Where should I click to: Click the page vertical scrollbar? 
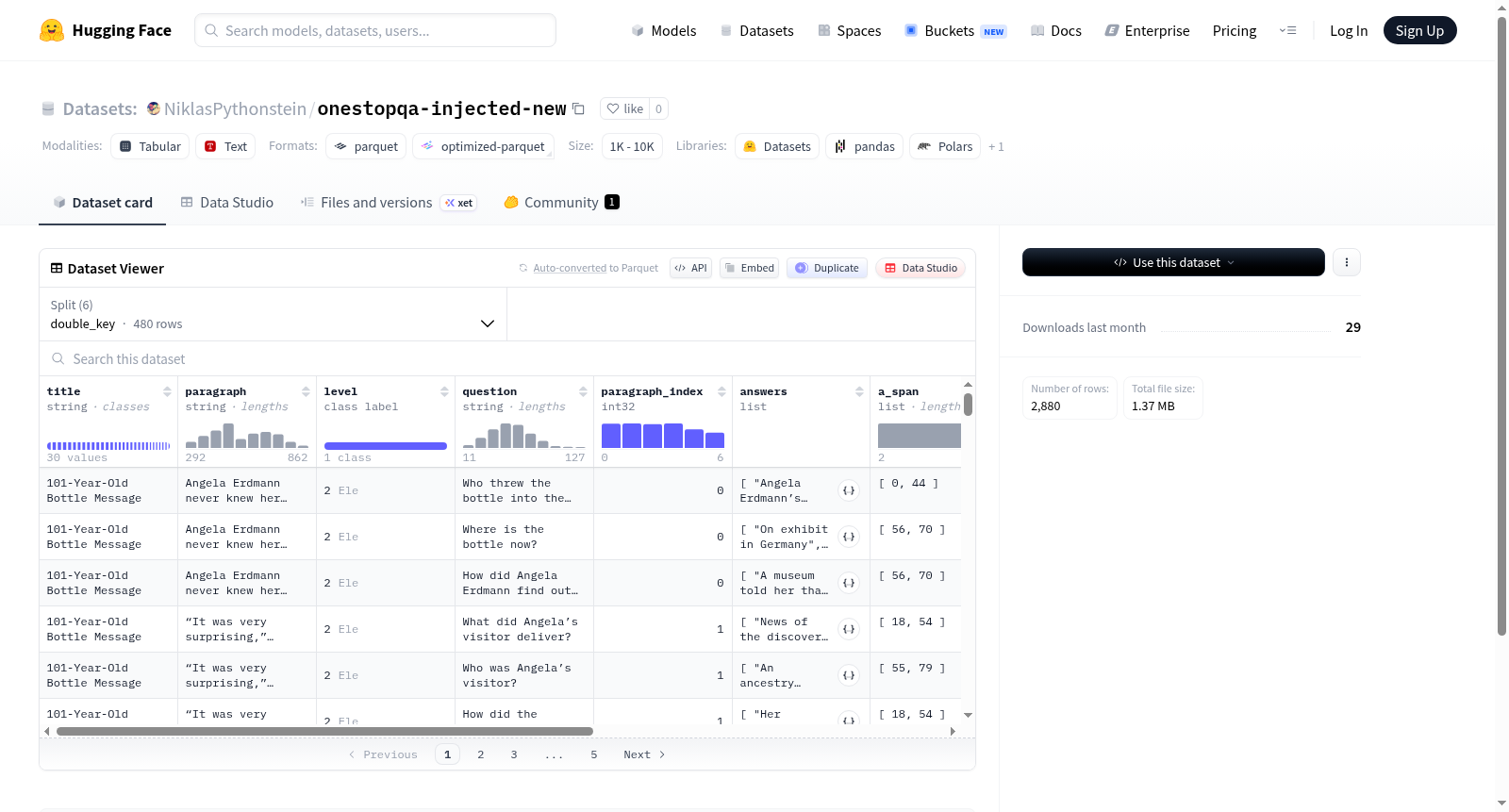pyautogui.click(x=1502, y=325)
